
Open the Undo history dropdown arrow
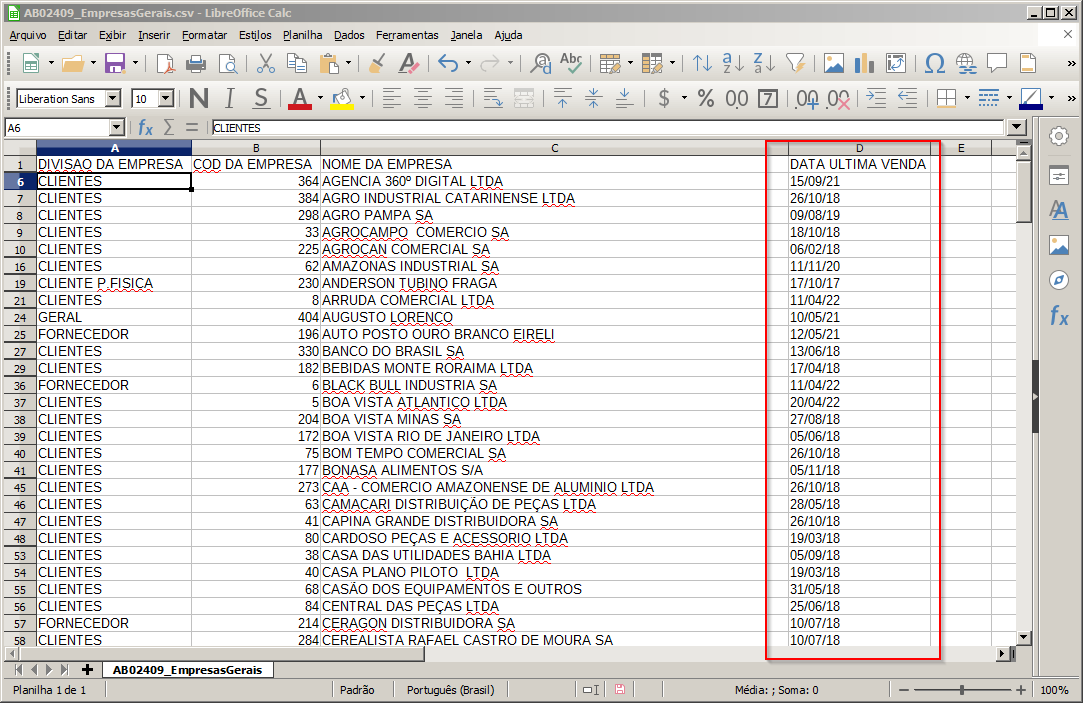[468, 64]
